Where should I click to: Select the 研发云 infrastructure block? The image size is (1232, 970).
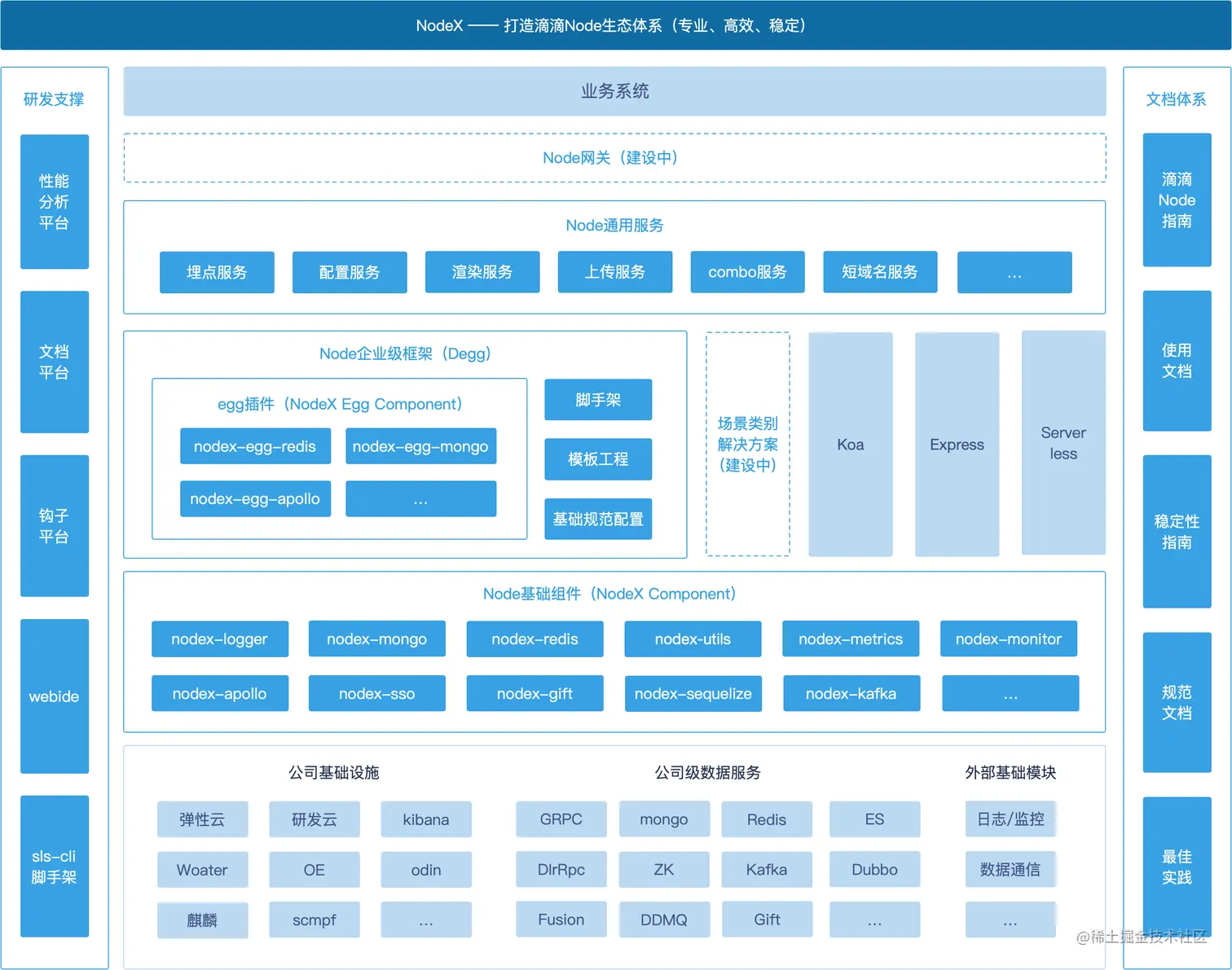pos(315,819)
